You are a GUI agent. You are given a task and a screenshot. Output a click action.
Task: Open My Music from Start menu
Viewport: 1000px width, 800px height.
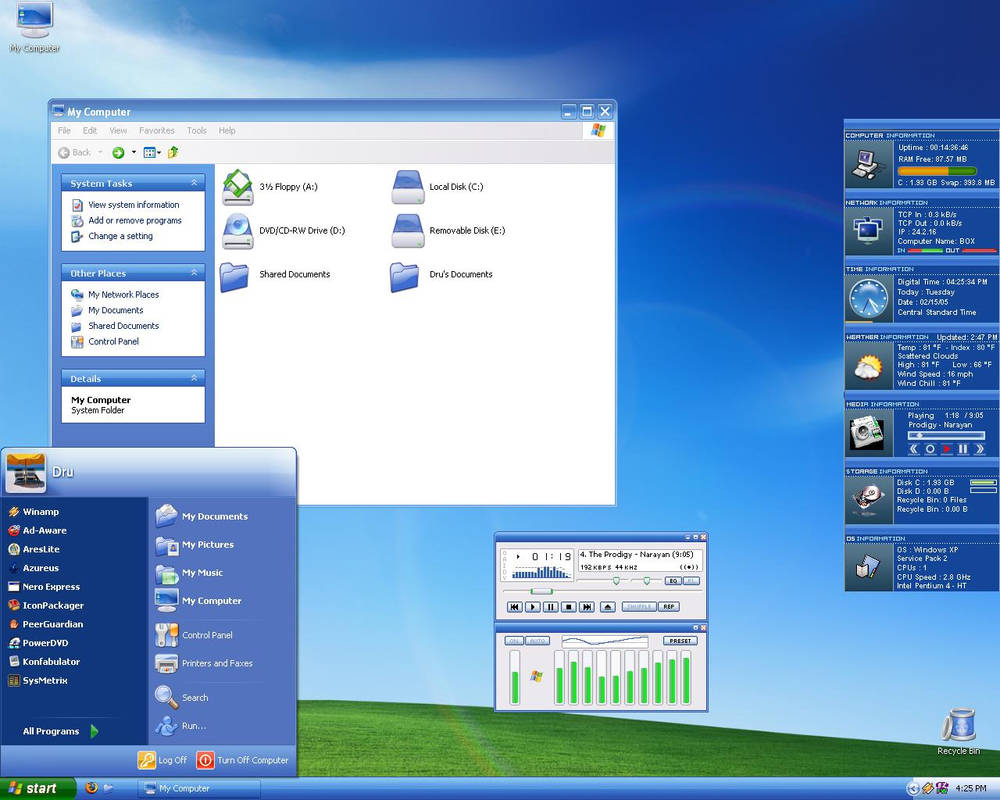[189, 574]
